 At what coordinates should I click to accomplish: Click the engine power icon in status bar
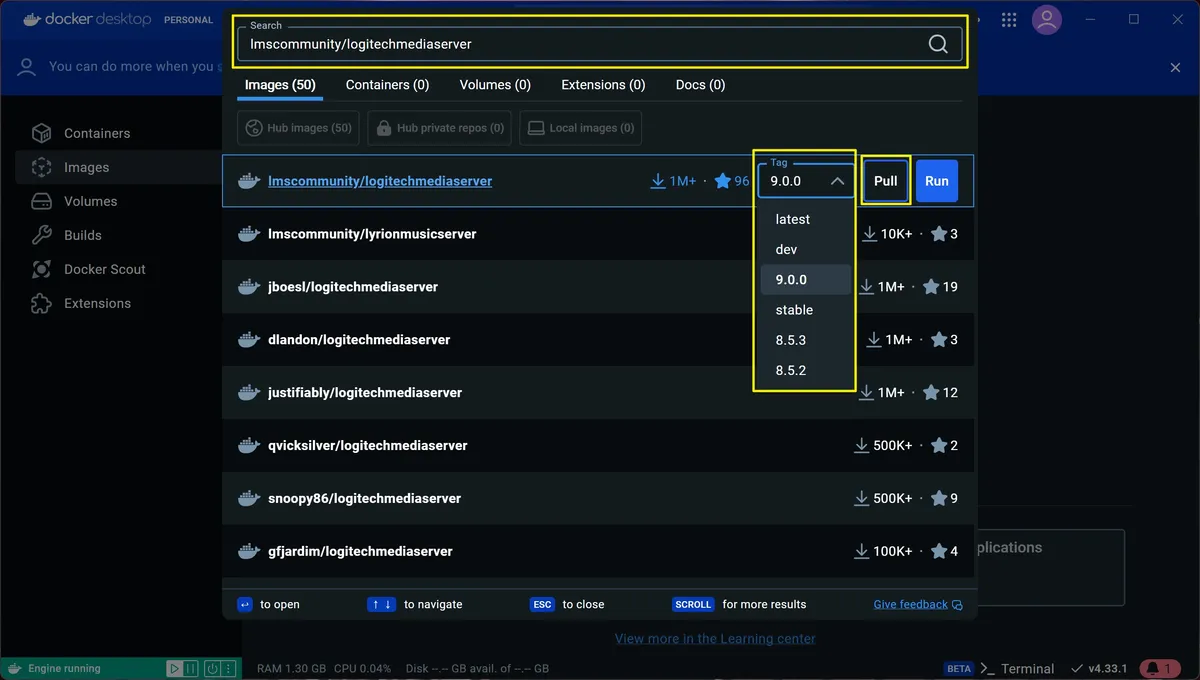[x=212, y=668]
